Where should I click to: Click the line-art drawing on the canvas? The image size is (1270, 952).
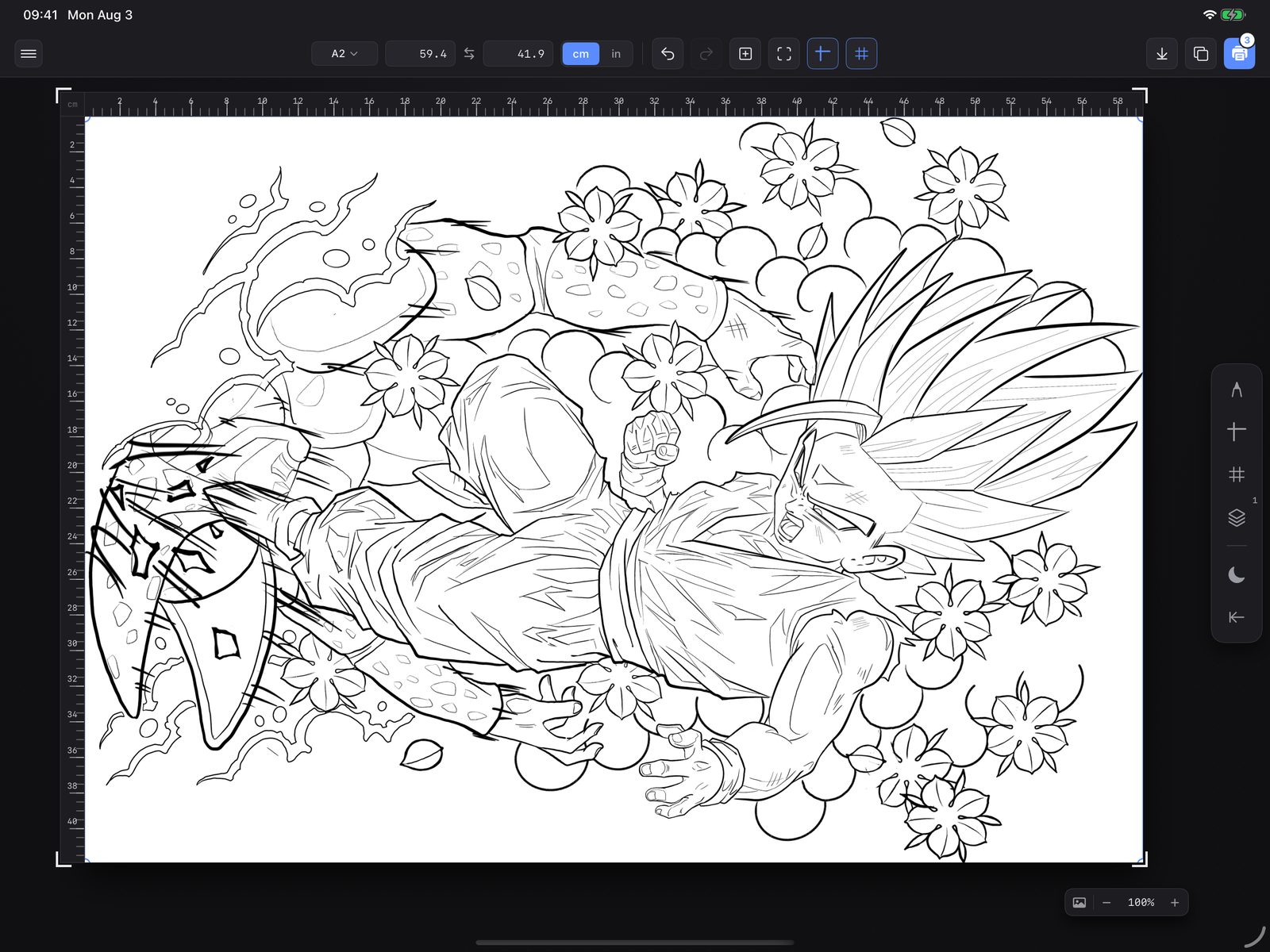pos(614,489)
